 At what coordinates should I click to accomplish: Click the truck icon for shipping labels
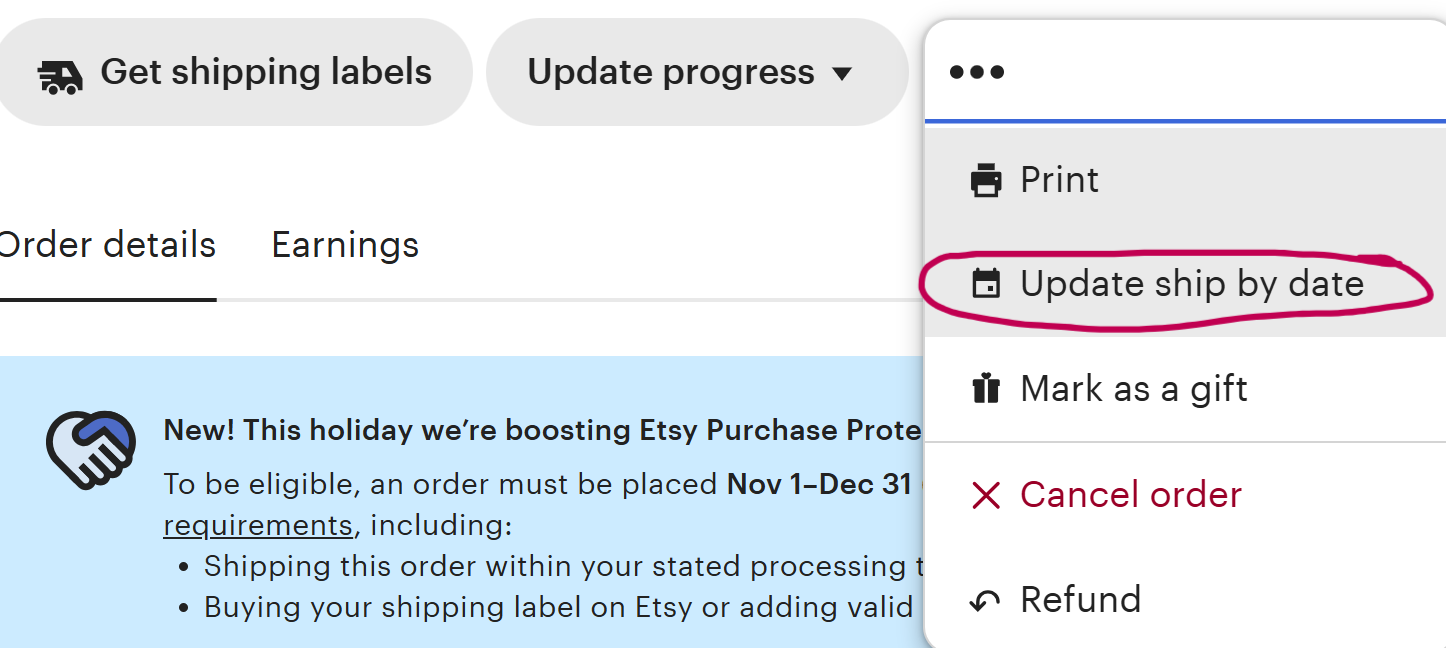(60, 75)
